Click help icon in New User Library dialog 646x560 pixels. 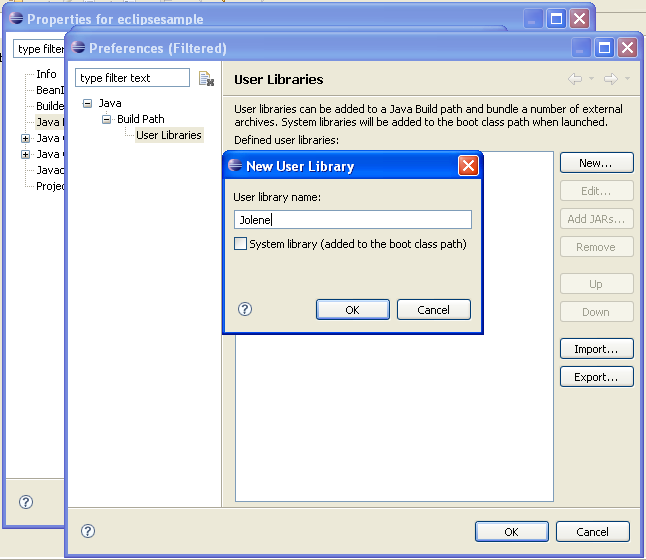245,310
